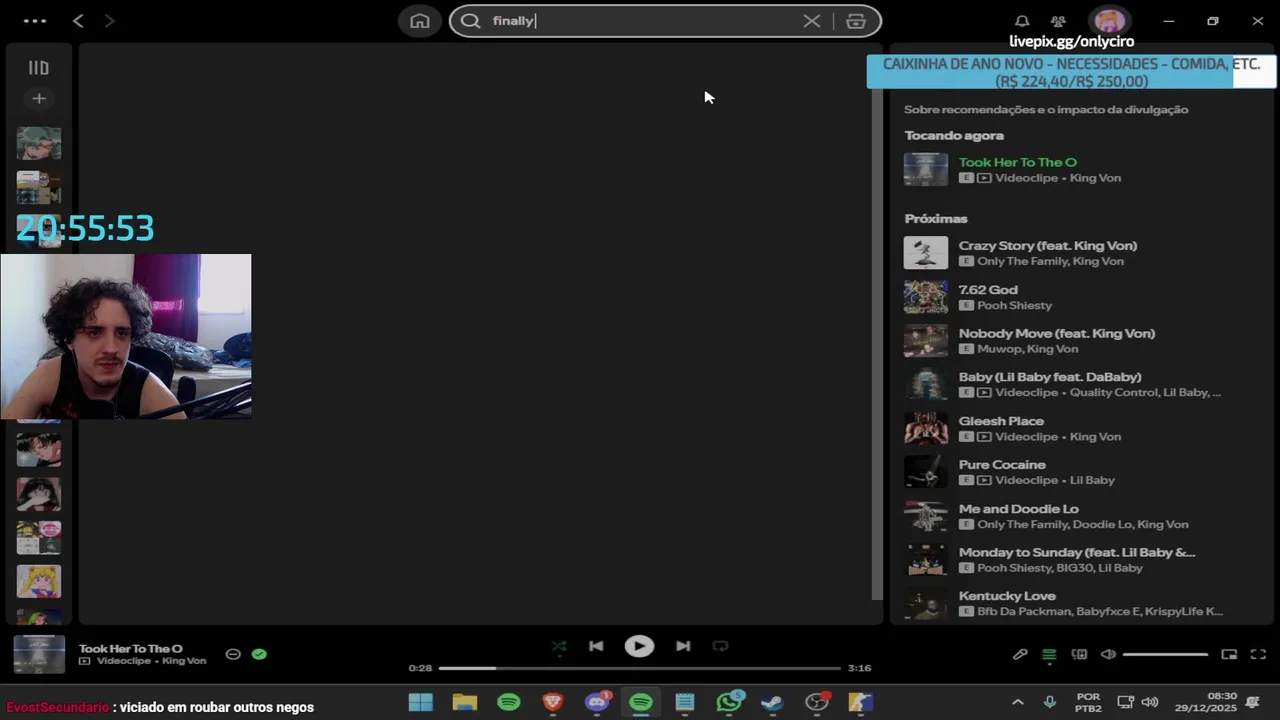Image resolution: width=1280 pixels, height=720 pixels.
Task: Go forward with the right arrow
Action: [109, 21]
